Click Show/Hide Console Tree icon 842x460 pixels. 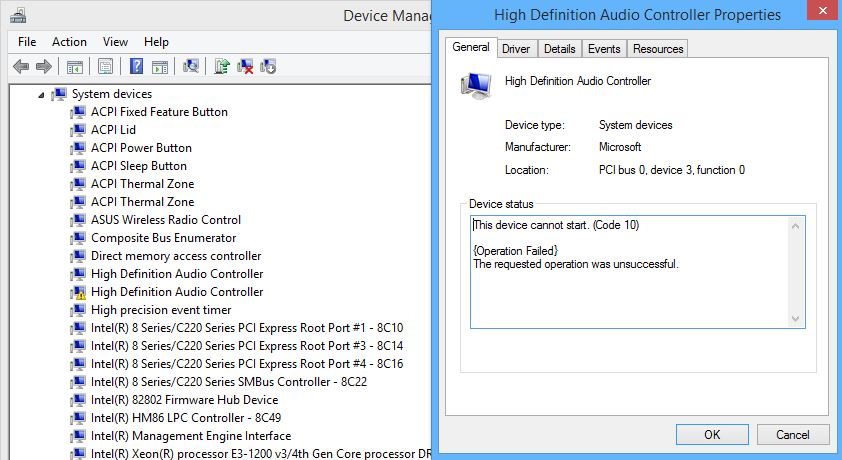[74, 67]
